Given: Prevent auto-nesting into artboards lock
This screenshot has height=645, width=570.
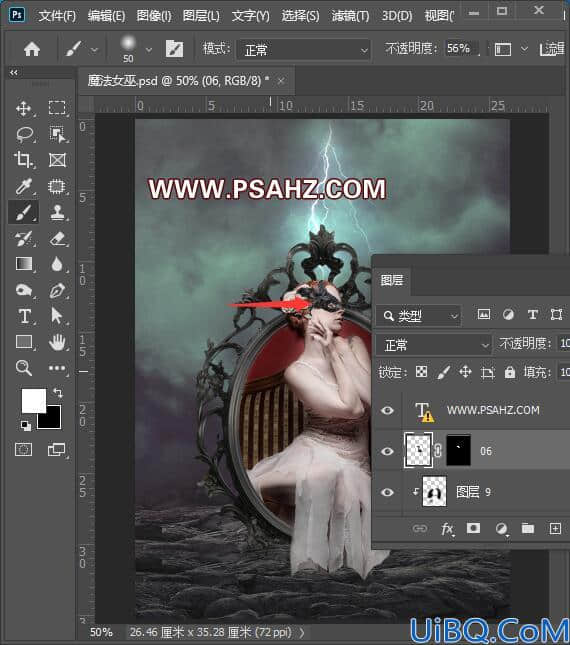Looking at the screenshot, I should pyautogui.click(x=487, y=373).
